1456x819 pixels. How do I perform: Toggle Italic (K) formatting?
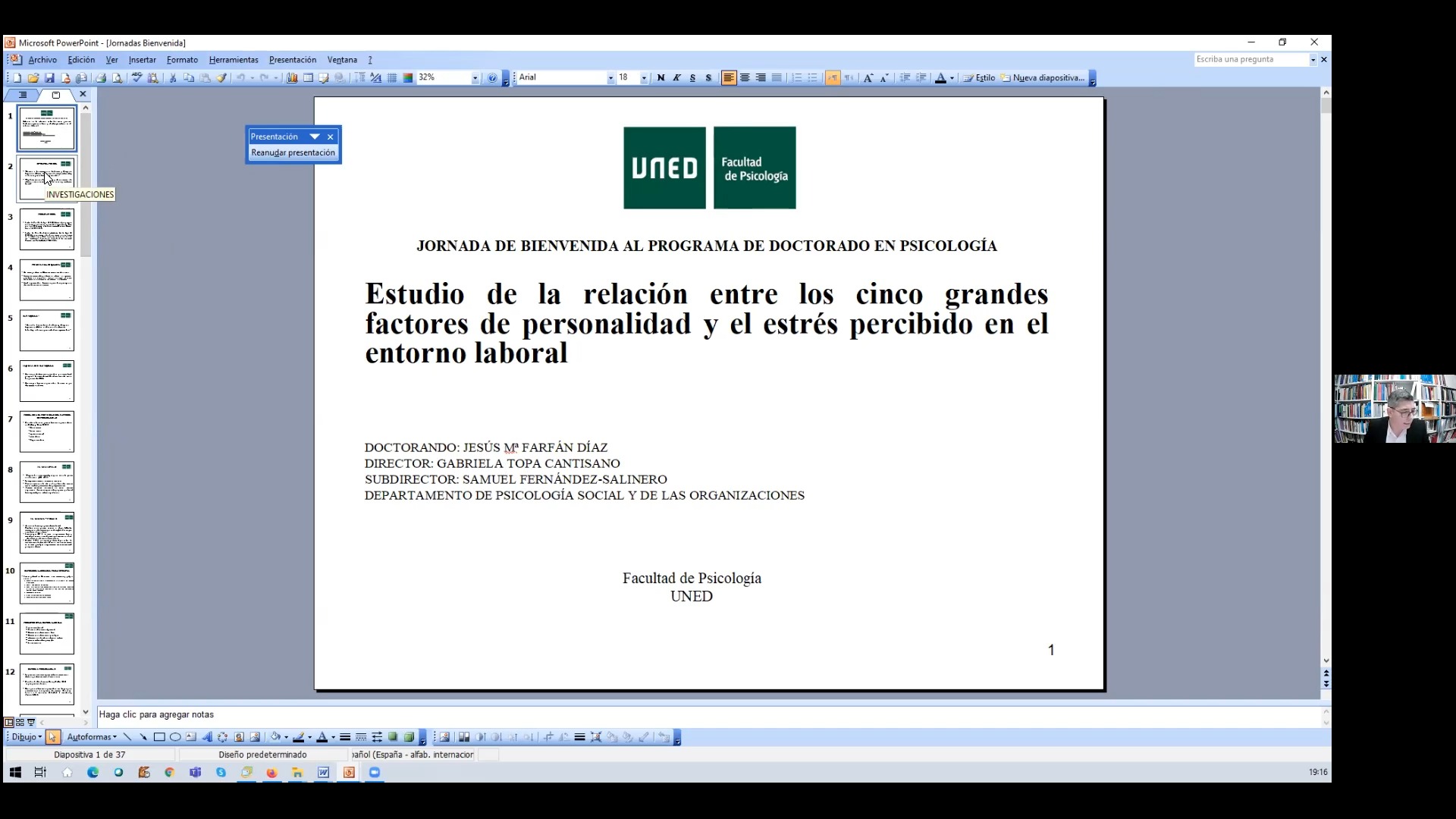677,78
